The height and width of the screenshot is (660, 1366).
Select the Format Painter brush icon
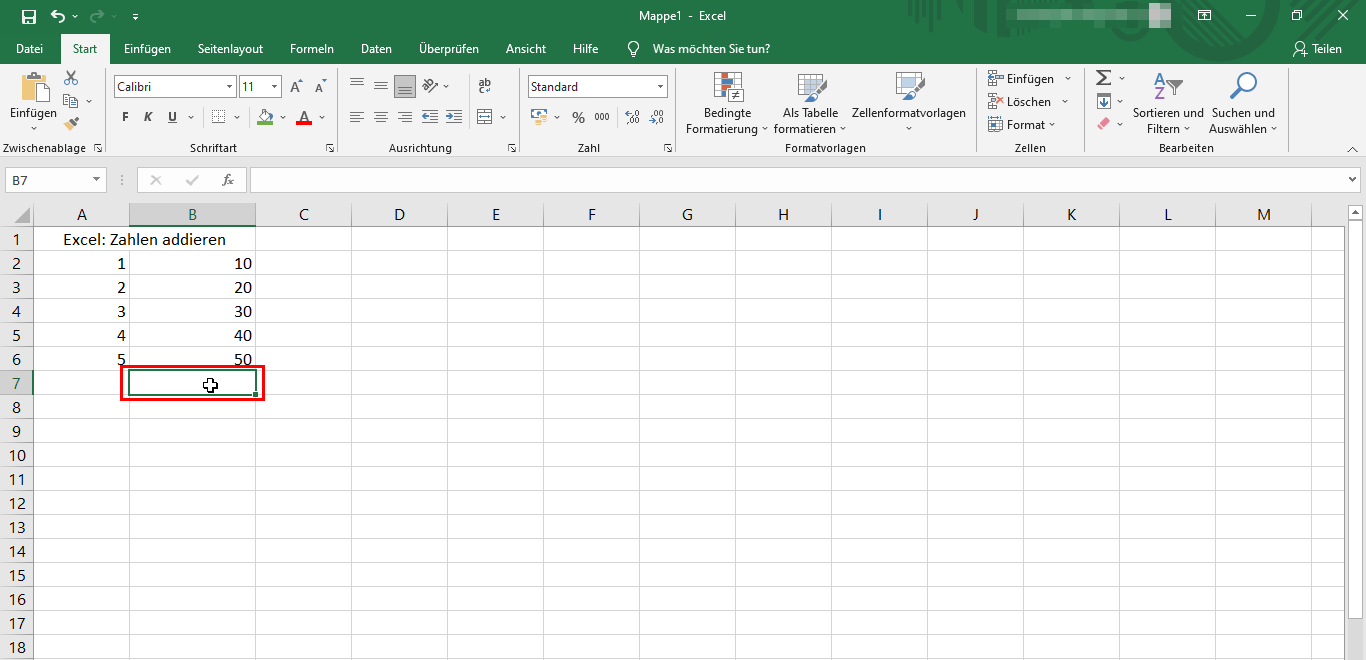[71, 124]
